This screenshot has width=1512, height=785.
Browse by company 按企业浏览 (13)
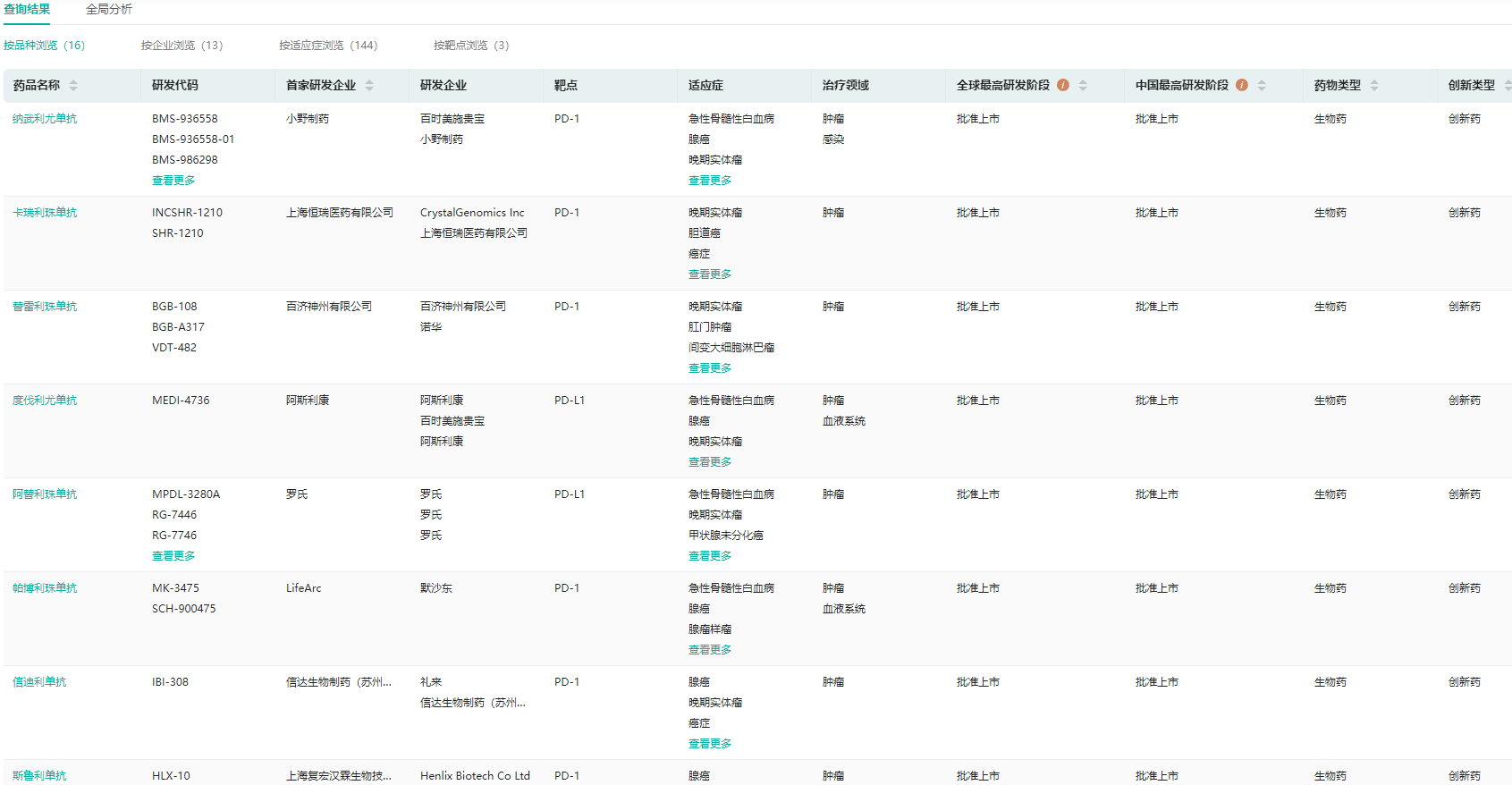coord(182,46)
